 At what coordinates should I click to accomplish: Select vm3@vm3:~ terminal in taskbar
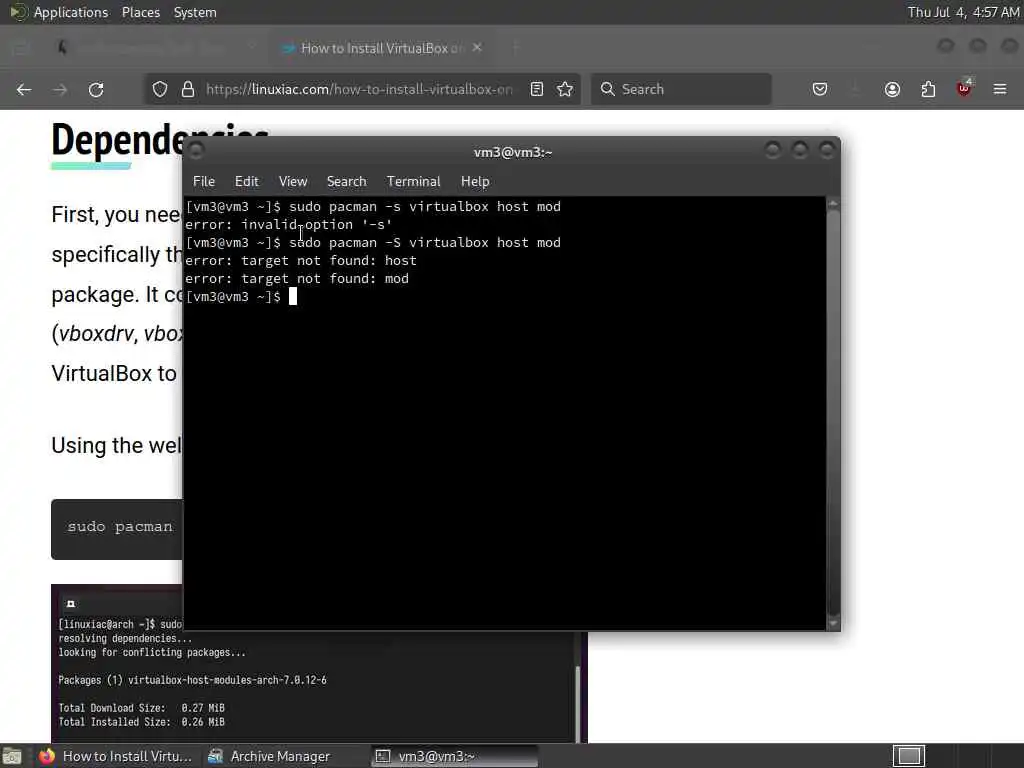[455, 756]
